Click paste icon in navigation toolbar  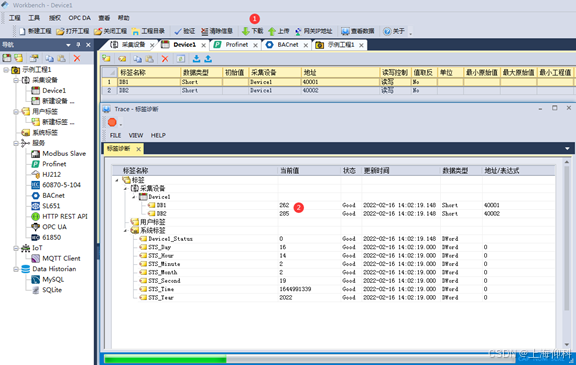(61, 58)
